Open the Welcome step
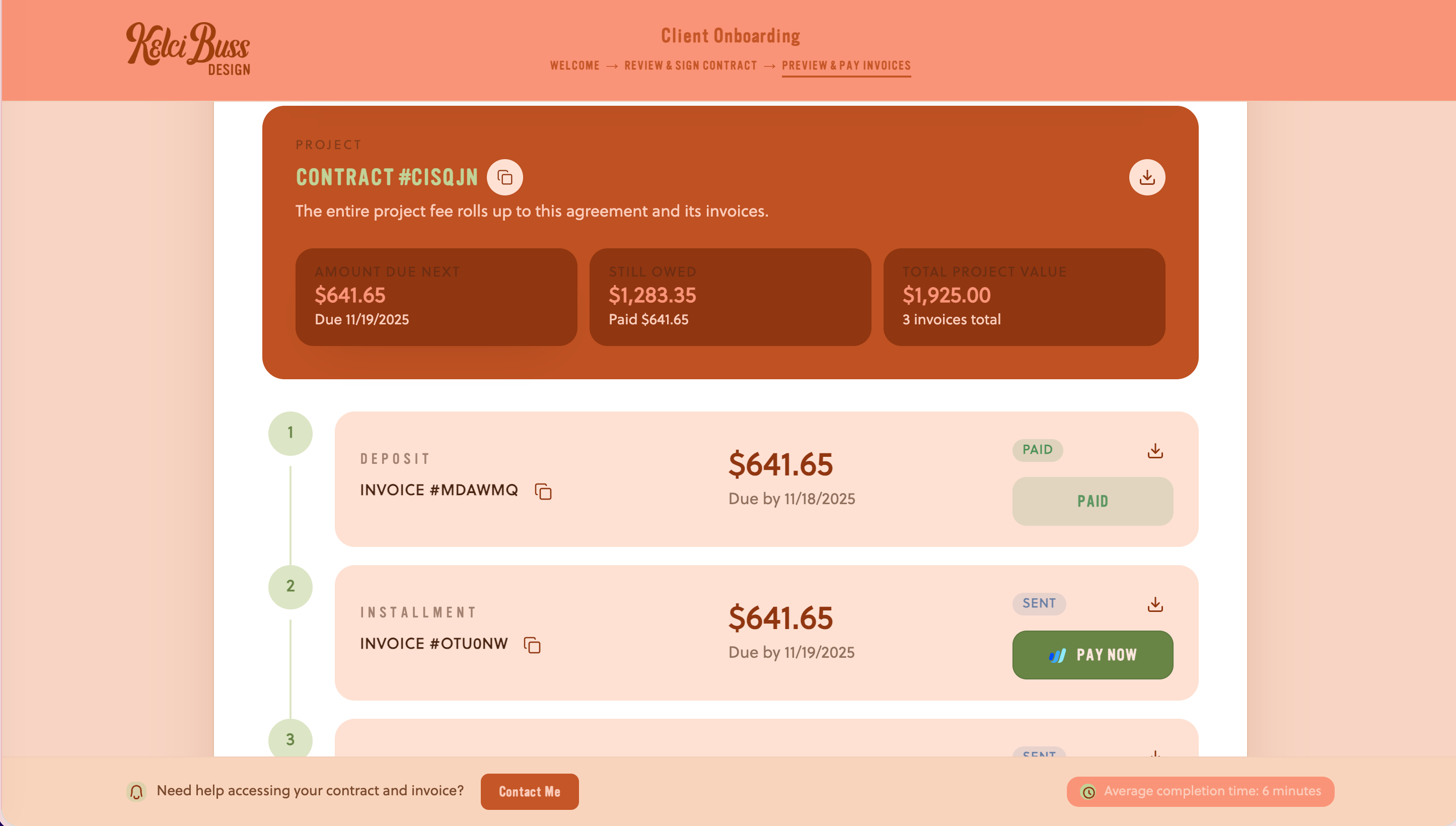Image resolution: width=1456 pixels, height=826 pixels. pos(574,65)
